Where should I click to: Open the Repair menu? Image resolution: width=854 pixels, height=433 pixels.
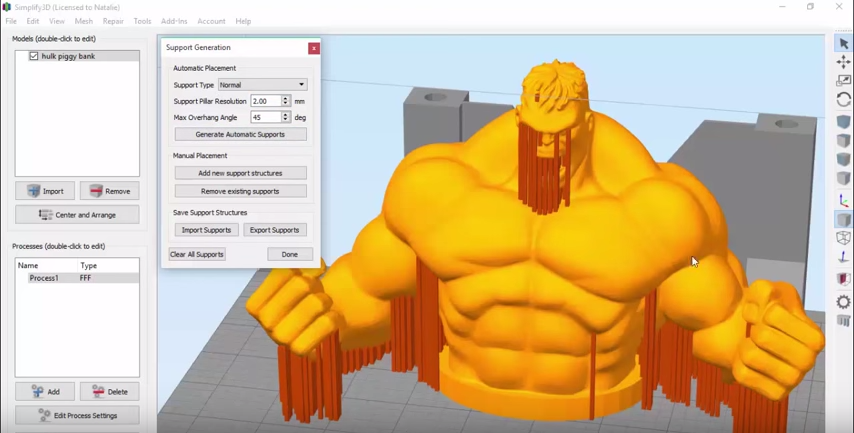(x=113, y=21)
